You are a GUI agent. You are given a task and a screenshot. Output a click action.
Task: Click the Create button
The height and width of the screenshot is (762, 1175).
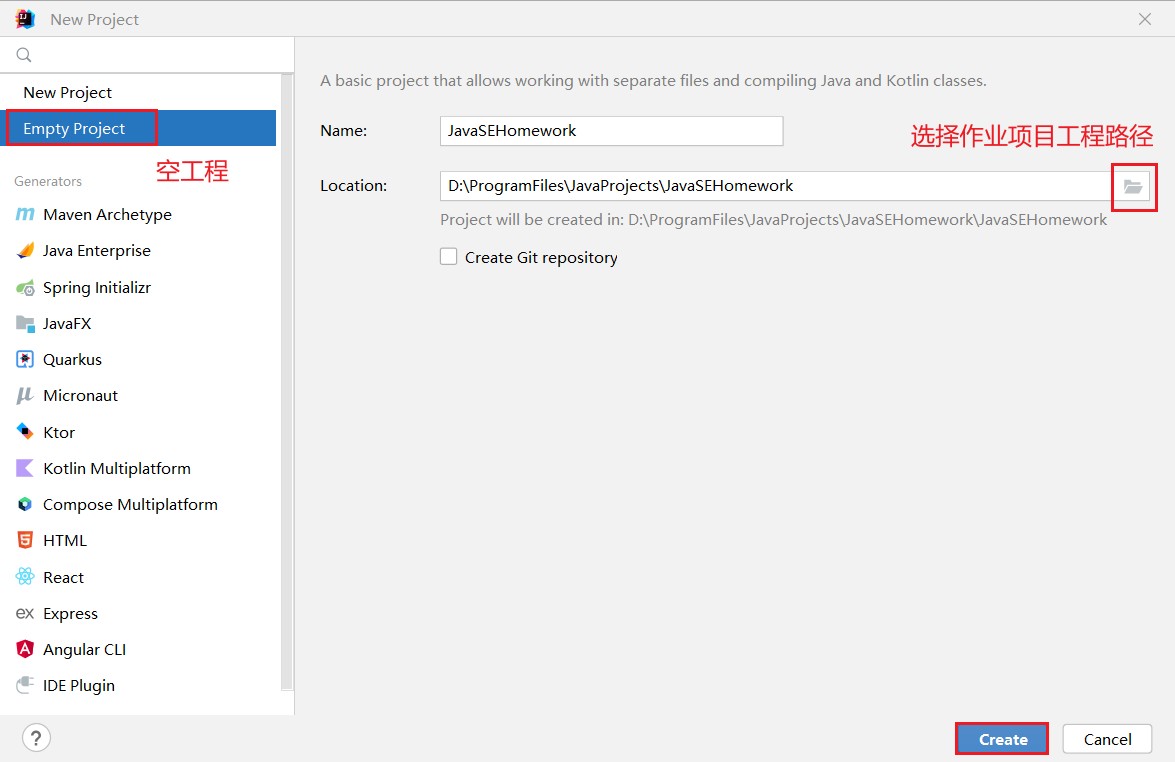[1002, 740]
